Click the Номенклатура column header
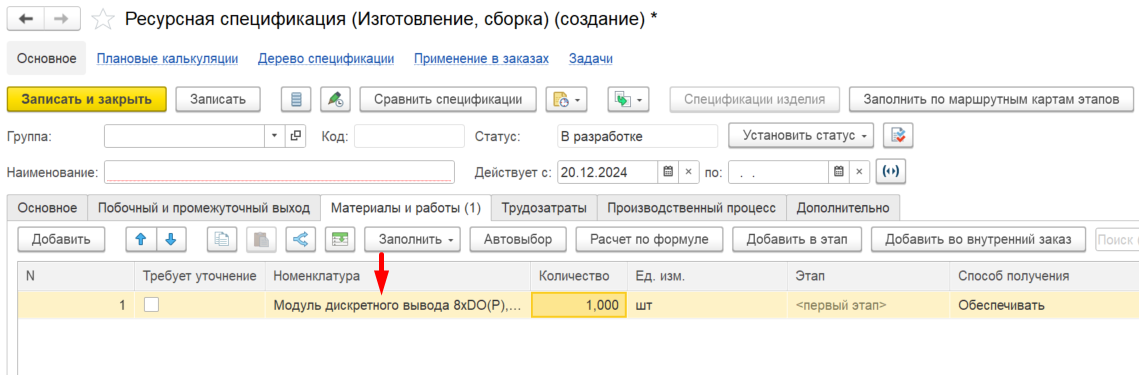 click(x=398, y=276)
